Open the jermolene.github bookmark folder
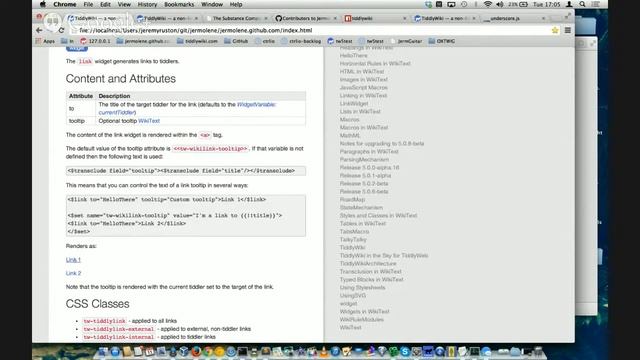The width and height of the screenshot is (640, 360). [x=143, y=41]
